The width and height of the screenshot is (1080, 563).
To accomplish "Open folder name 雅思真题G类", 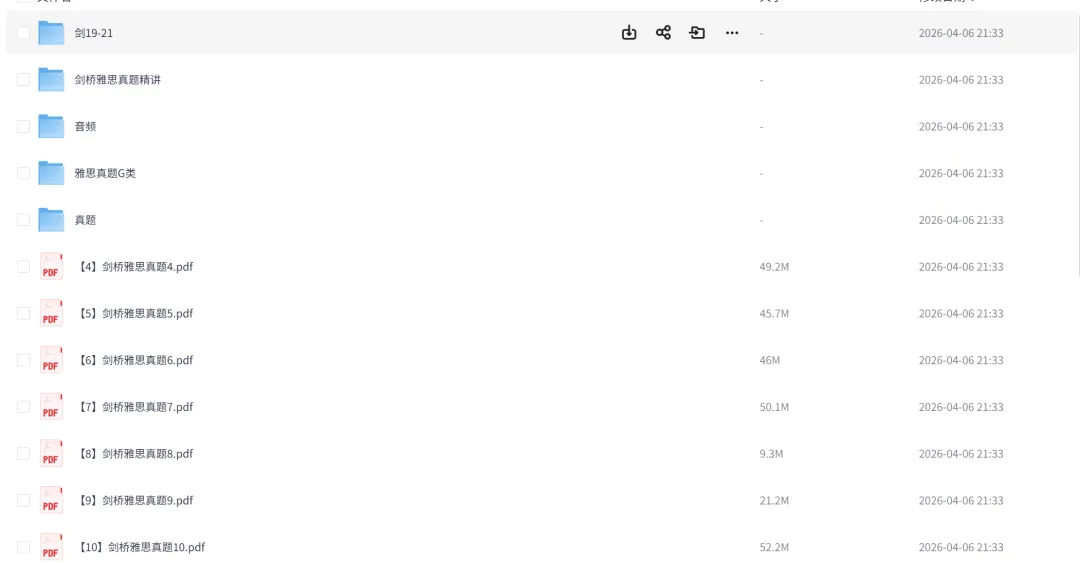I will coord(105,173).
